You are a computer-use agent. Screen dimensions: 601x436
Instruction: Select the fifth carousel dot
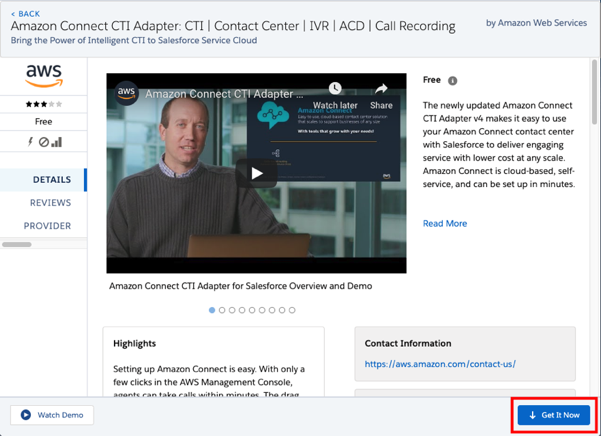252,310
